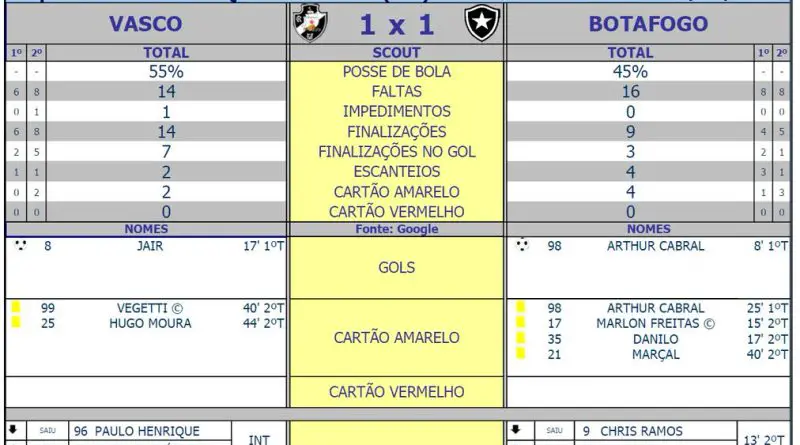Select the VASCO team header
Image resolution: width=800 pixels, height=445 pixels.
145,24
